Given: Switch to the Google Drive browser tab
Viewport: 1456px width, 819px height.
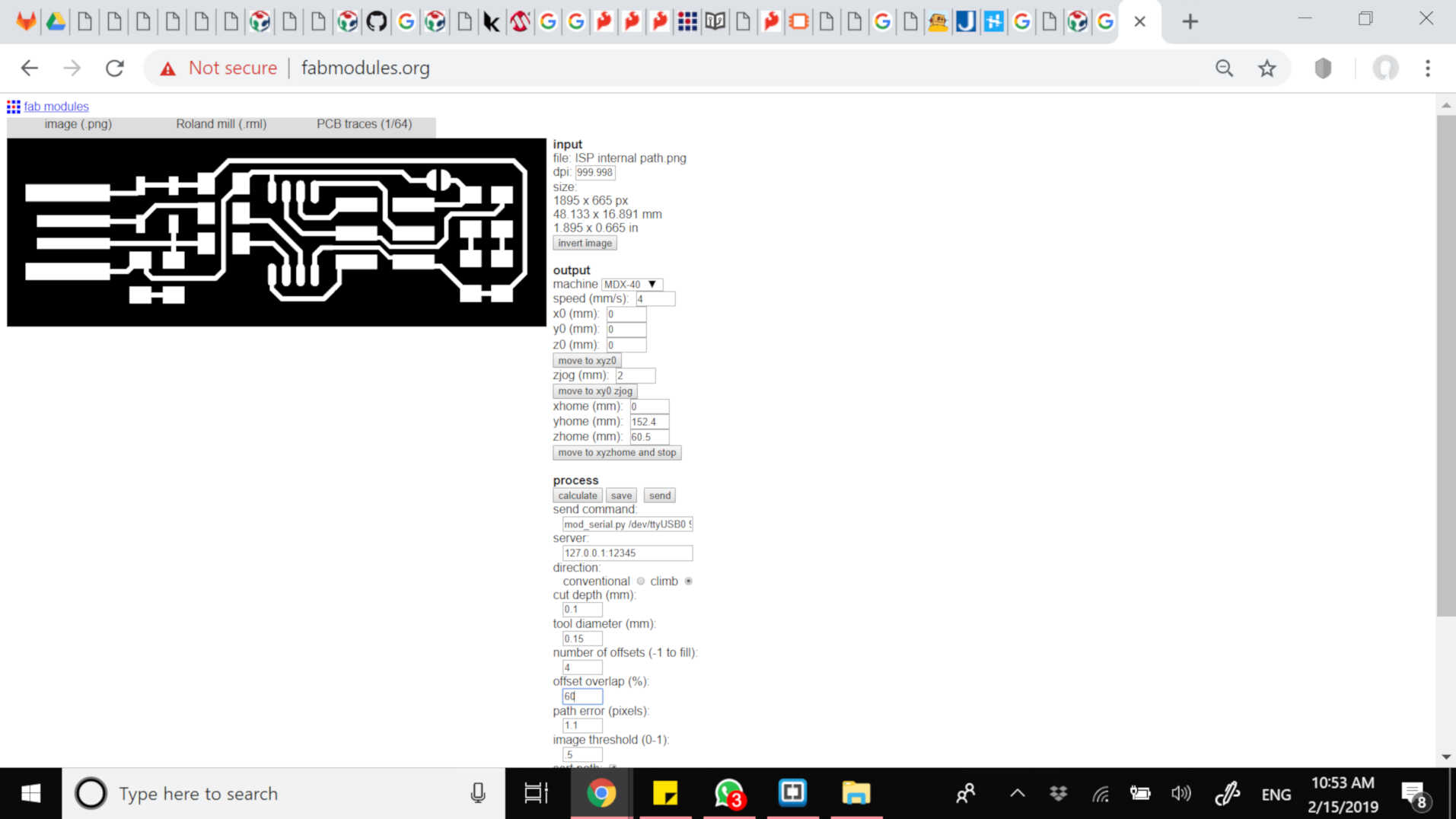Looking at the screenshot, I should [56, 21].
